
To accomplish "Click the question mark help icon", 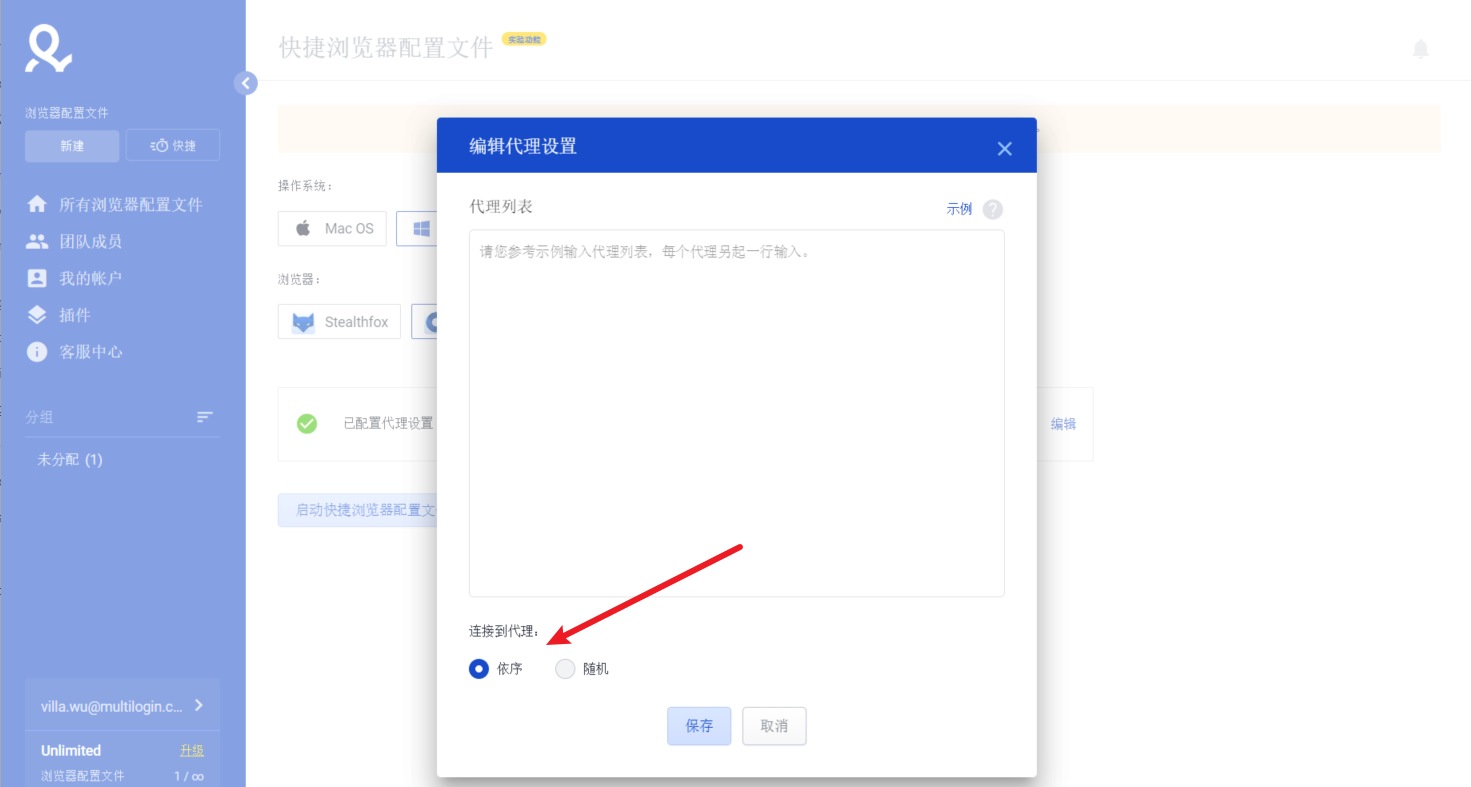I will click(x=992, y=209).
